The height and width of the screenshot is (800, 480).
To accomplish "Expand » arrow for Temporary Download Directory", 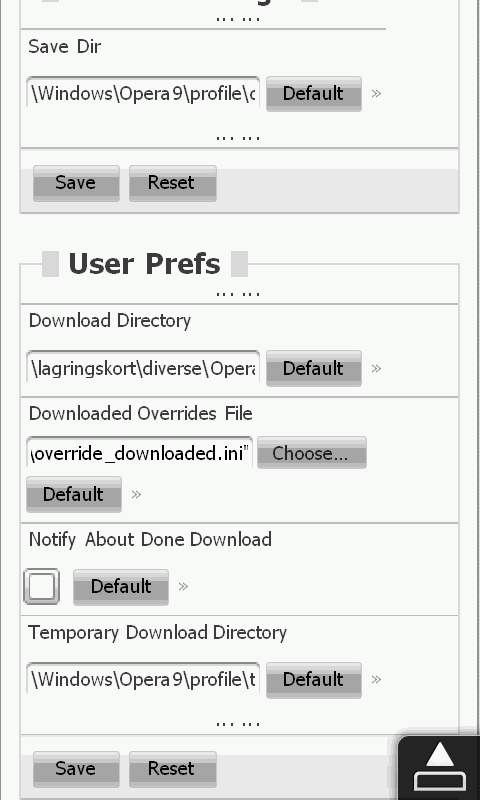I will point(376,680).
